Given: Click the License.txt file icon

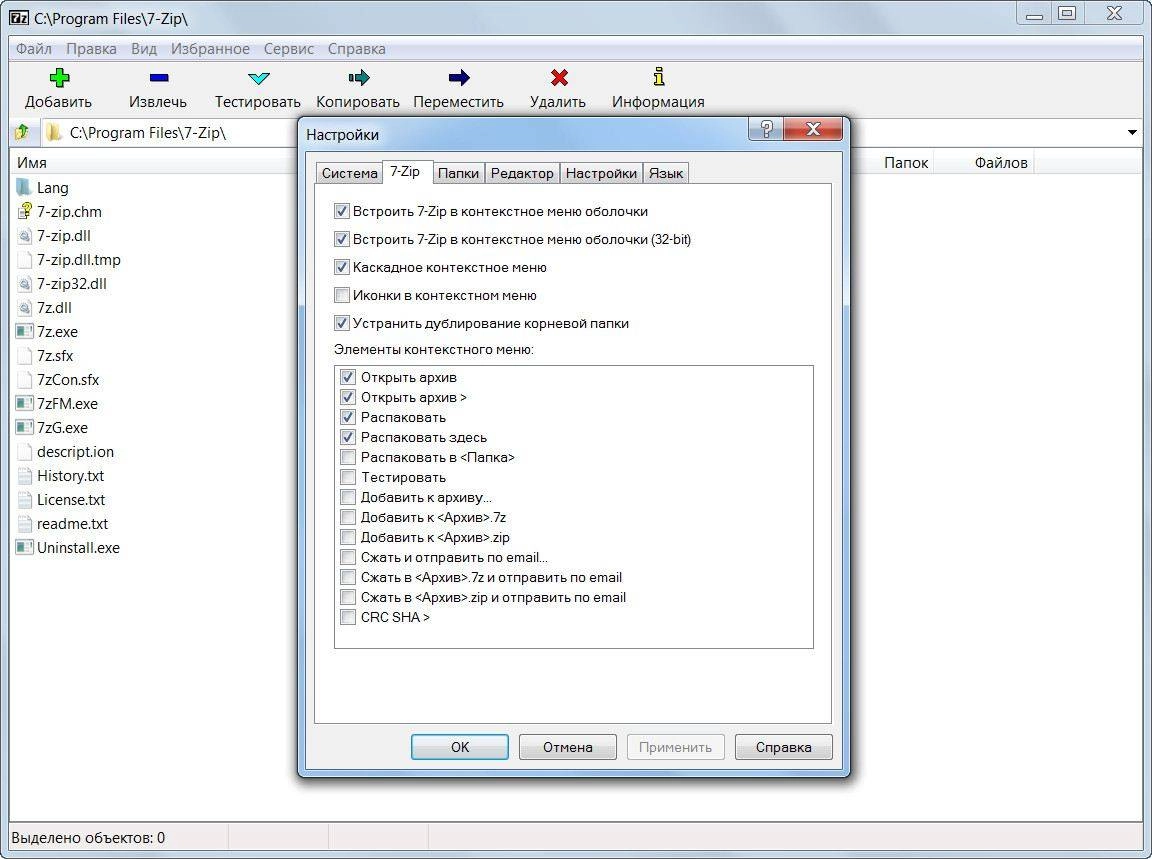Looking at the screenshot, I should [x=24, y=500].
